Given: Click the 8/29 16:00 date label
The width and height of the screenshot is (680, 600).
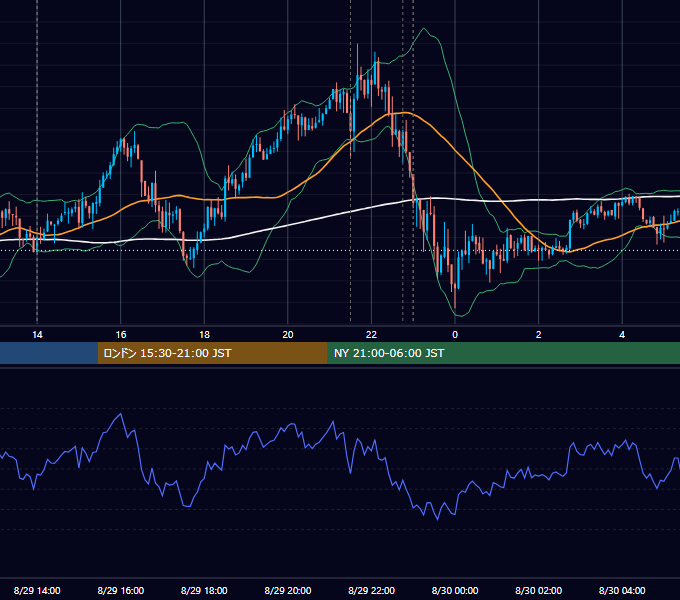Looking at the screenshot, I should coord(121,590).
